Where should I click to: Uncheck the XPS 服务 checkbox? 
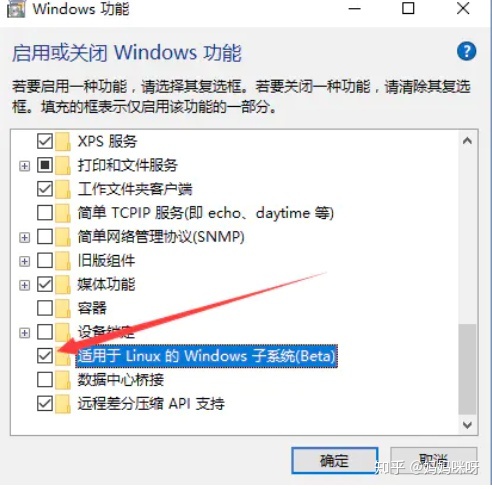tap(45, 141)
